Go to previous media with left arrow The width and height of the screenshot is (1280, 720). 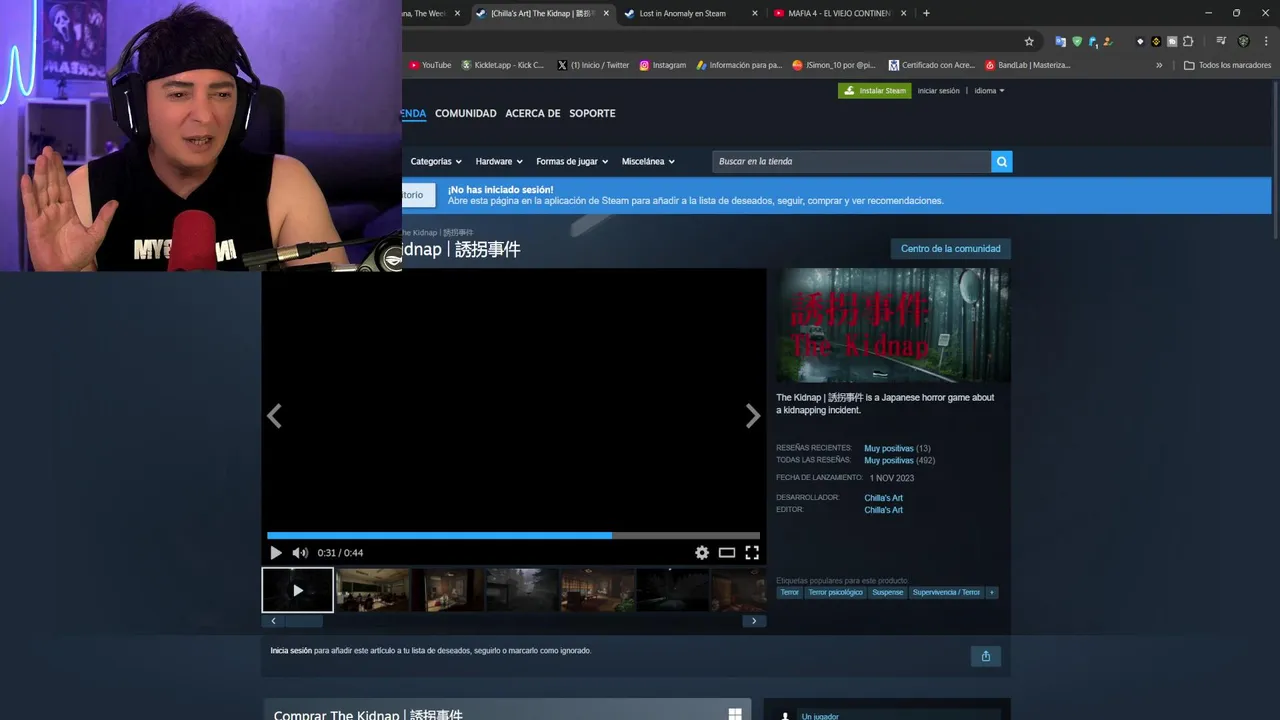[x=274, y=416]
